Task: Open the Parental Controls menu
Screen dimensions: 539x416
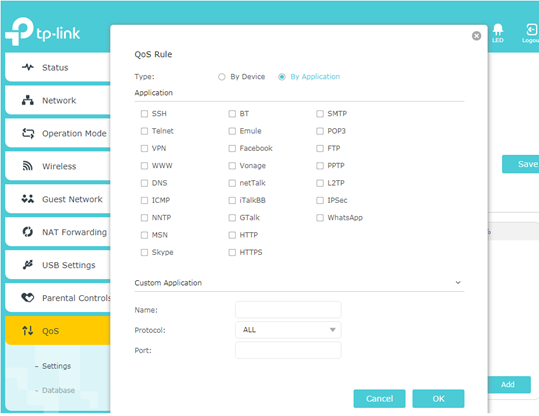Action: pyautogui.click(x=58, y=298)
